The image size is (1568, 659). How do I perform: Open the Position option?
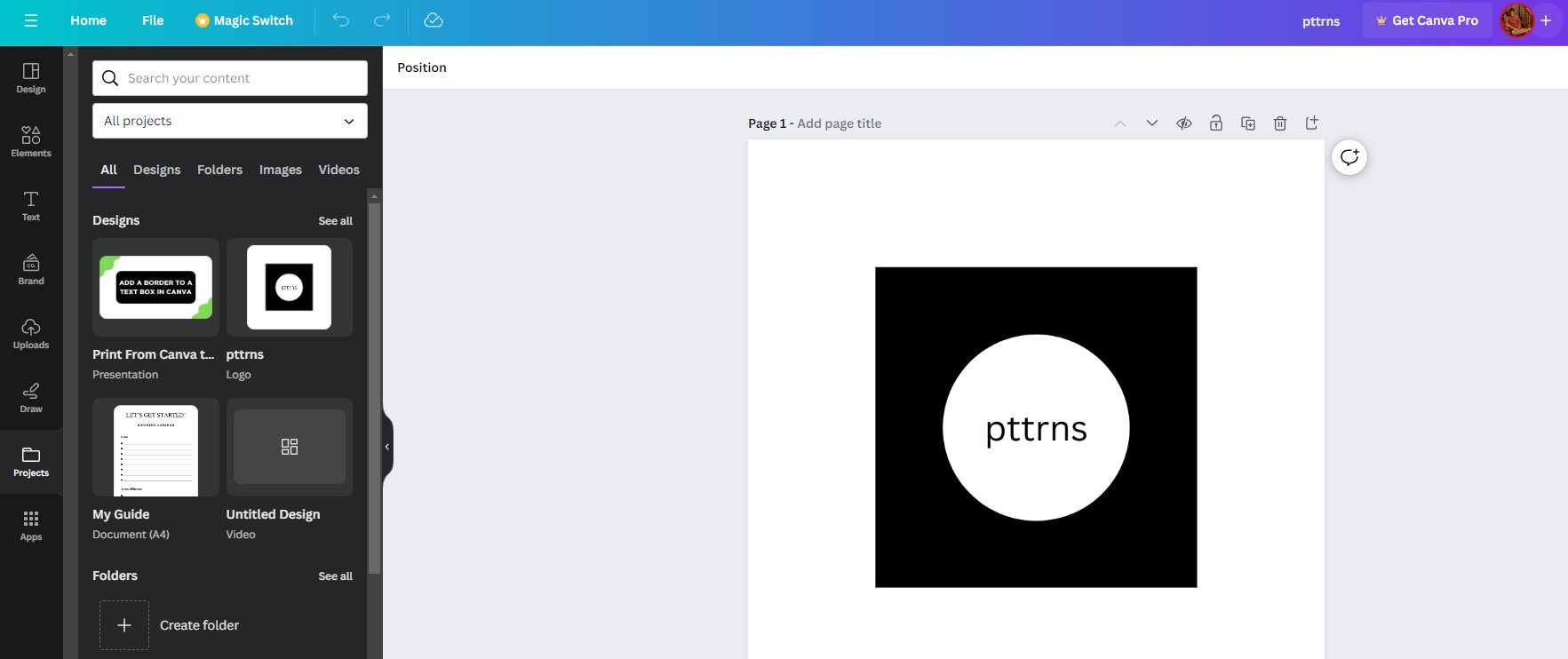pos(422,67)
